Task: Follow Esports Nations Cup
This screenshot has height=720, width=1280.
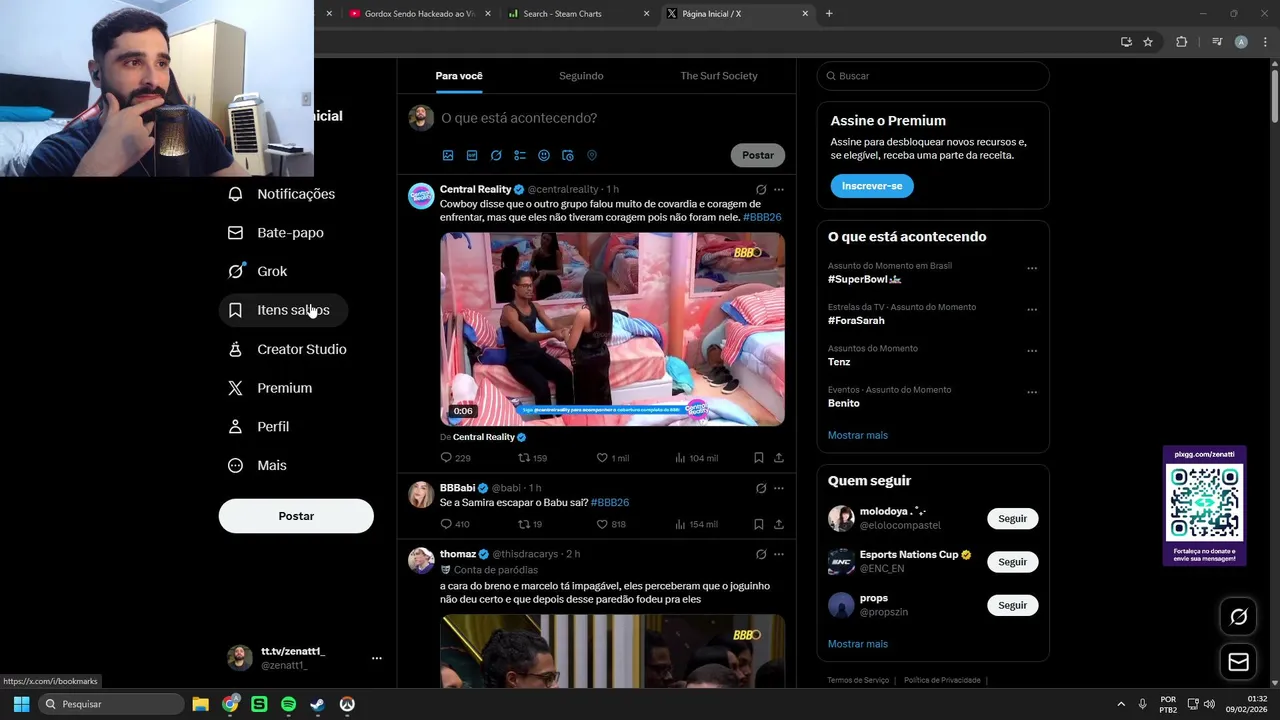Action: [x=1012, y=562]
